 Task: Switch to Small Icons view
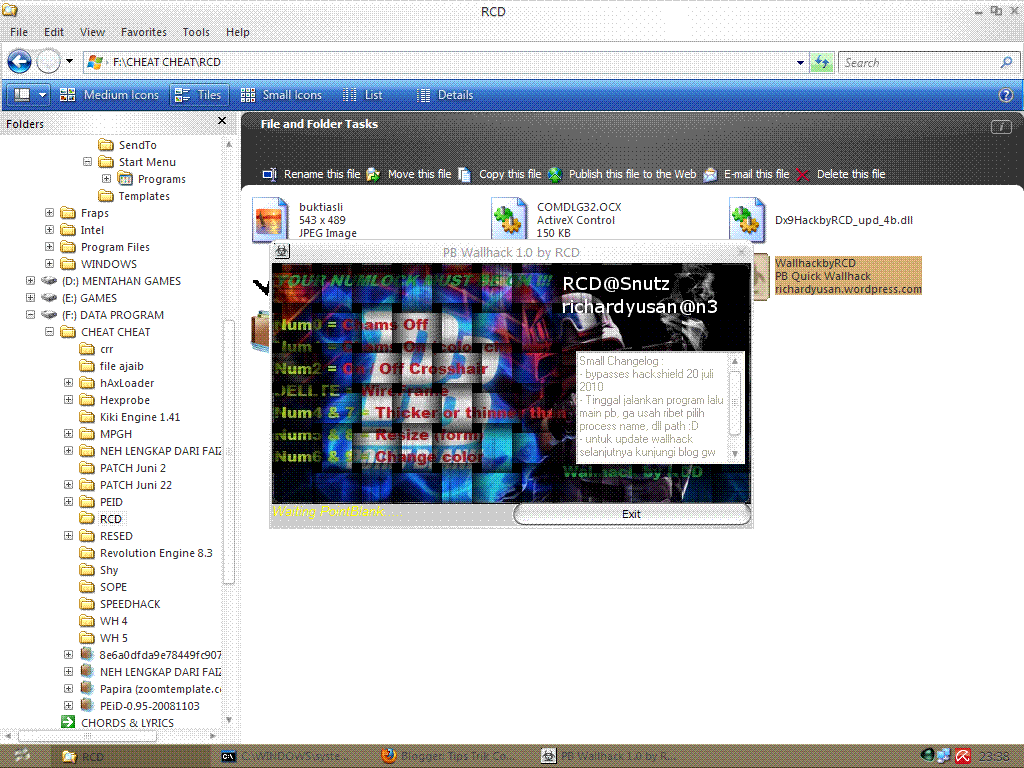281,95
